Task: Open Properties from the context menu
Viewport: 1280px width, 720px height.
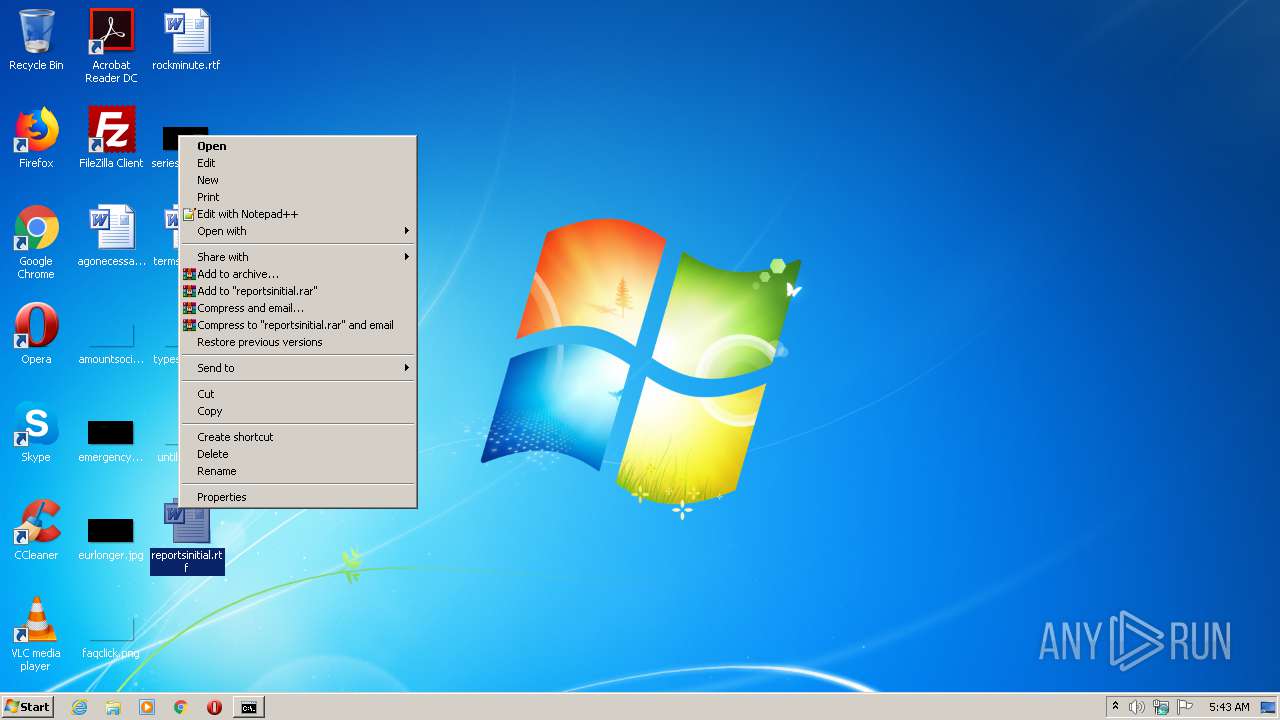Action: [x=298, y=497]
